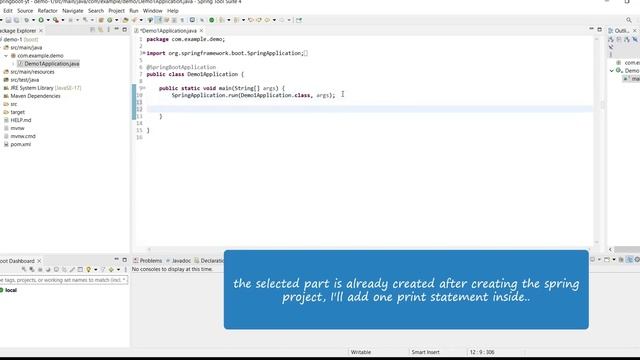Open the Search menu
The image size is (640, 360).
click(x=96, y=11)
